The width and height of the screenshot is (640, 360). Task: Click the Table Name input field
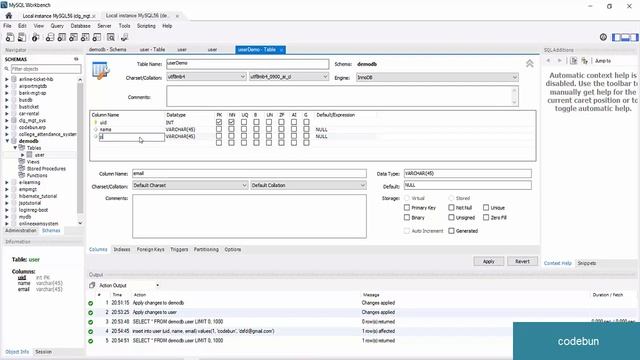tap(247, 64)
